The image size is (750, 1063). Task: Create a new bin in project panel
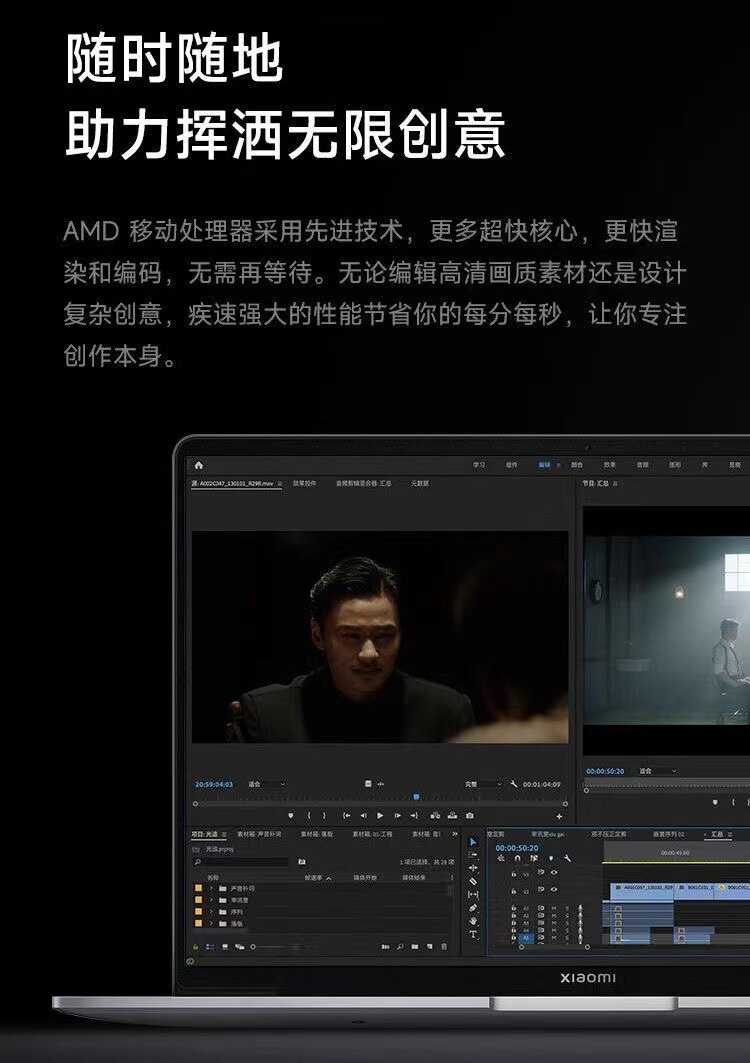(414, 946)
